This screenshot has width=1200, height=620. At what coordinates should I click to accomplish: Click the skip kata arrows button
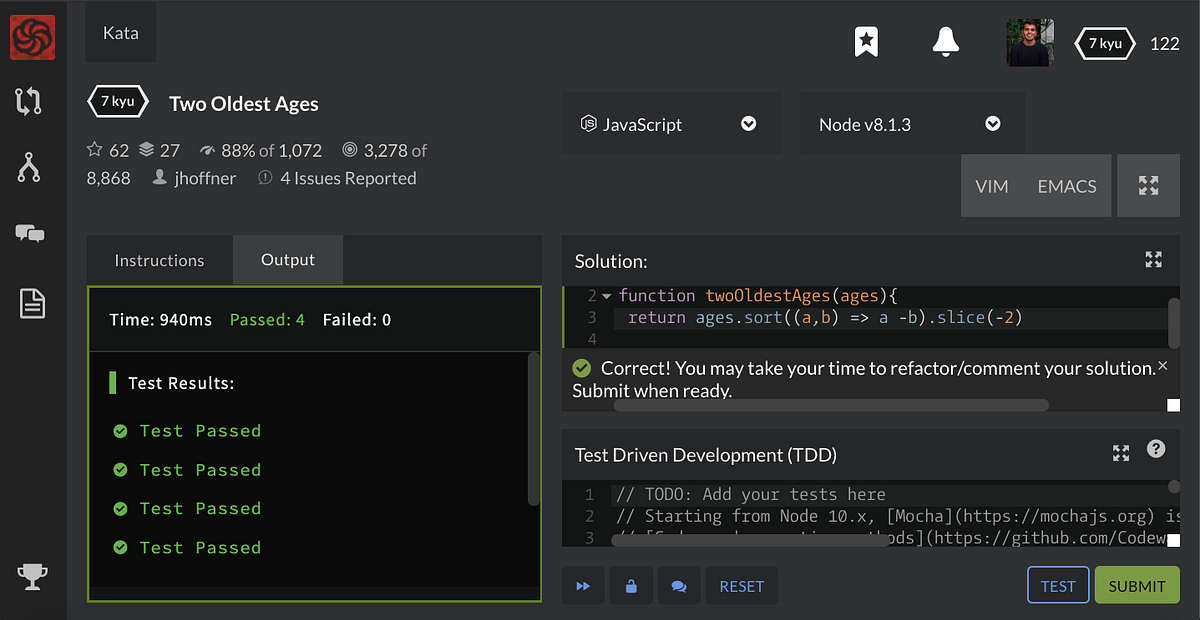583,586
